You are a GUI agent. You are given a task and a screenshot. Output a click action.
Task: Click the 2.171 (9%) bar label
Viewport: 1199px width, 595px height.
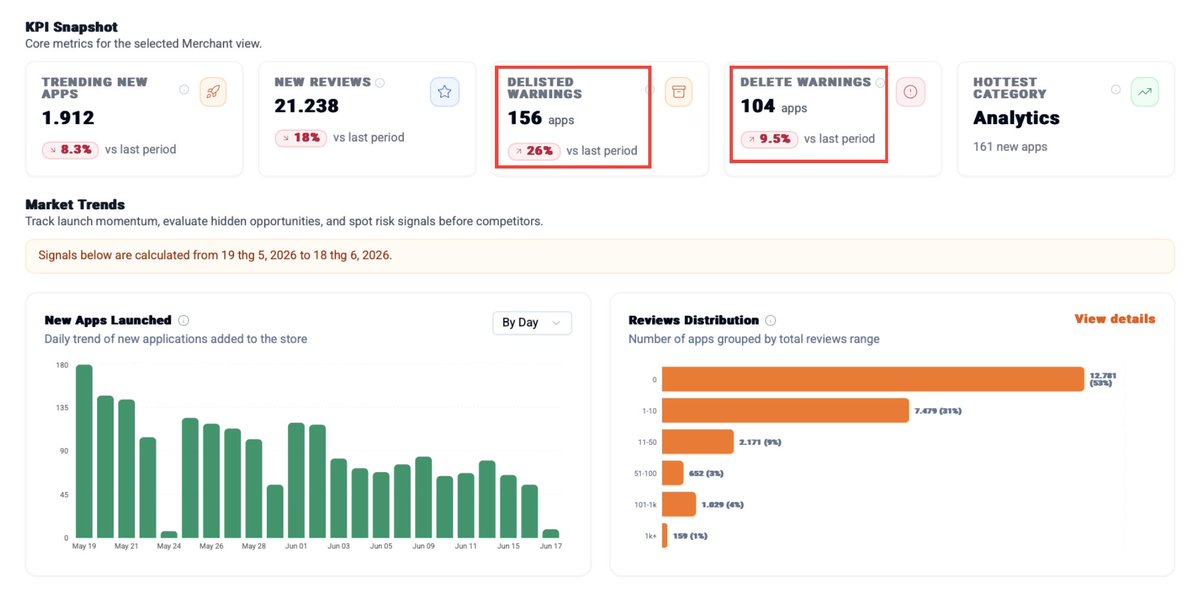tap(760, 442)
